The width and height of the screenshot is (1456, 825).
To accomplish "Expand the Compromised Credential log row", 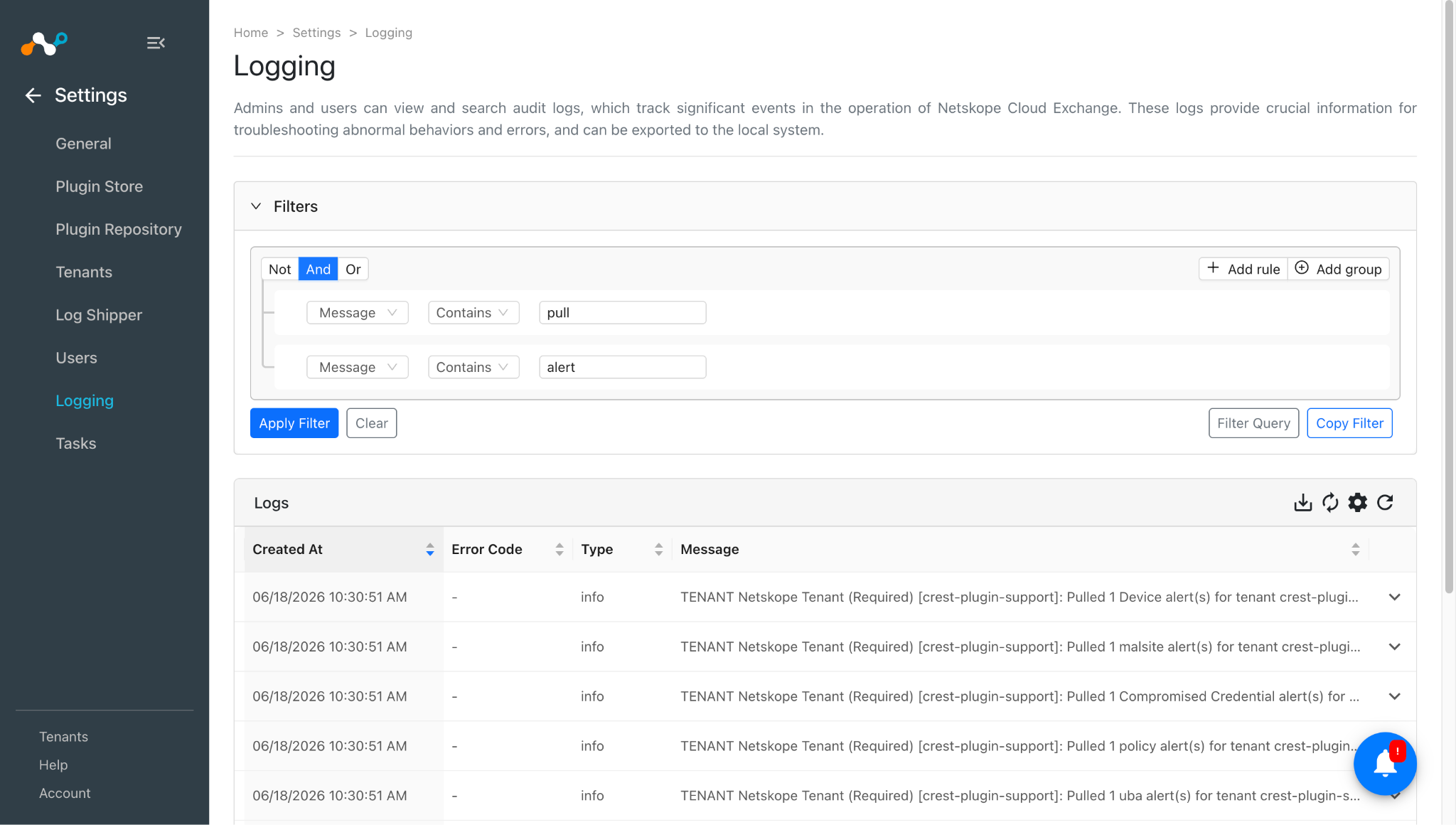I will pyautogui.click(x=1395, y=697).
